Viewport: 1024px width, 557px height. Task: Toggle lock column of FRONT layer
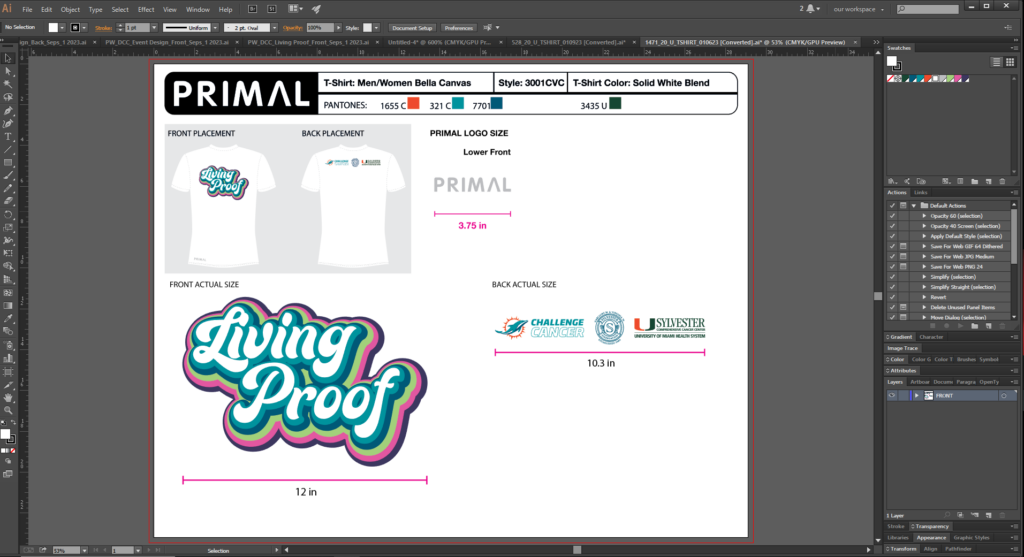click(x=903, y=396)
